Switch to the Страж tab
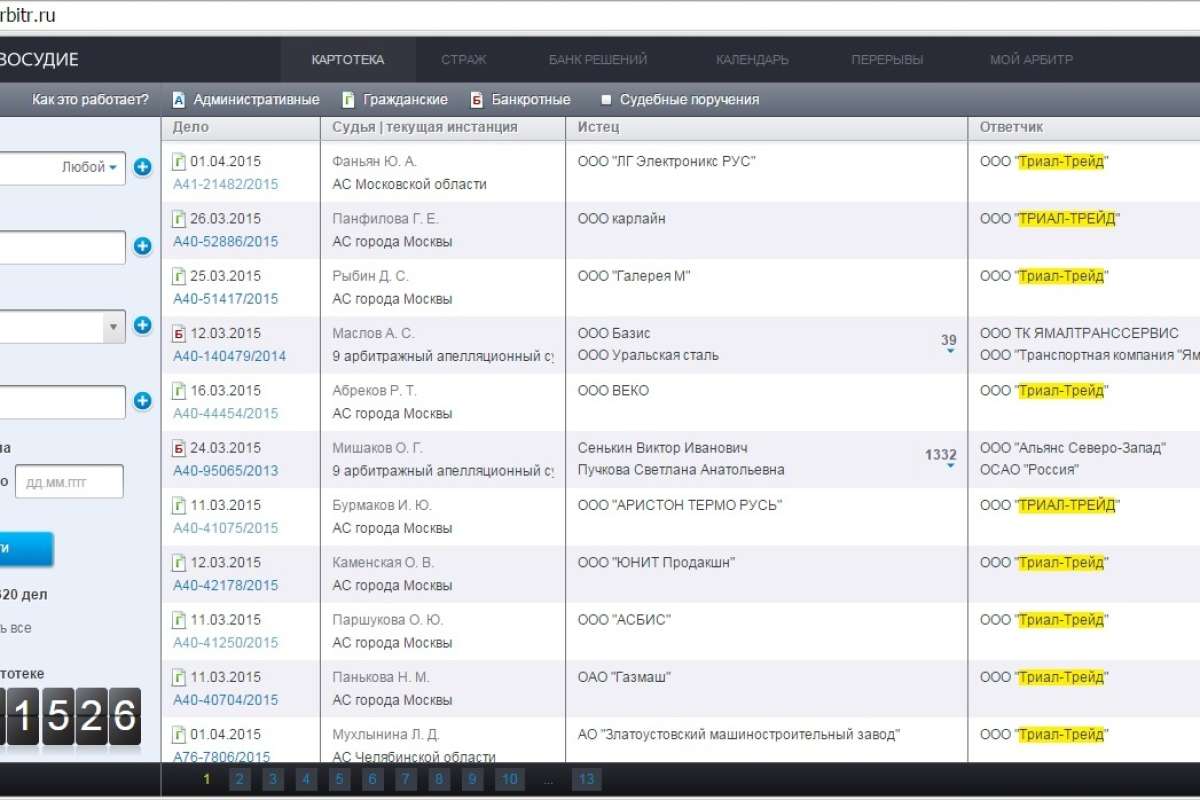This screenshot has height=800, width=1200. 464,60
